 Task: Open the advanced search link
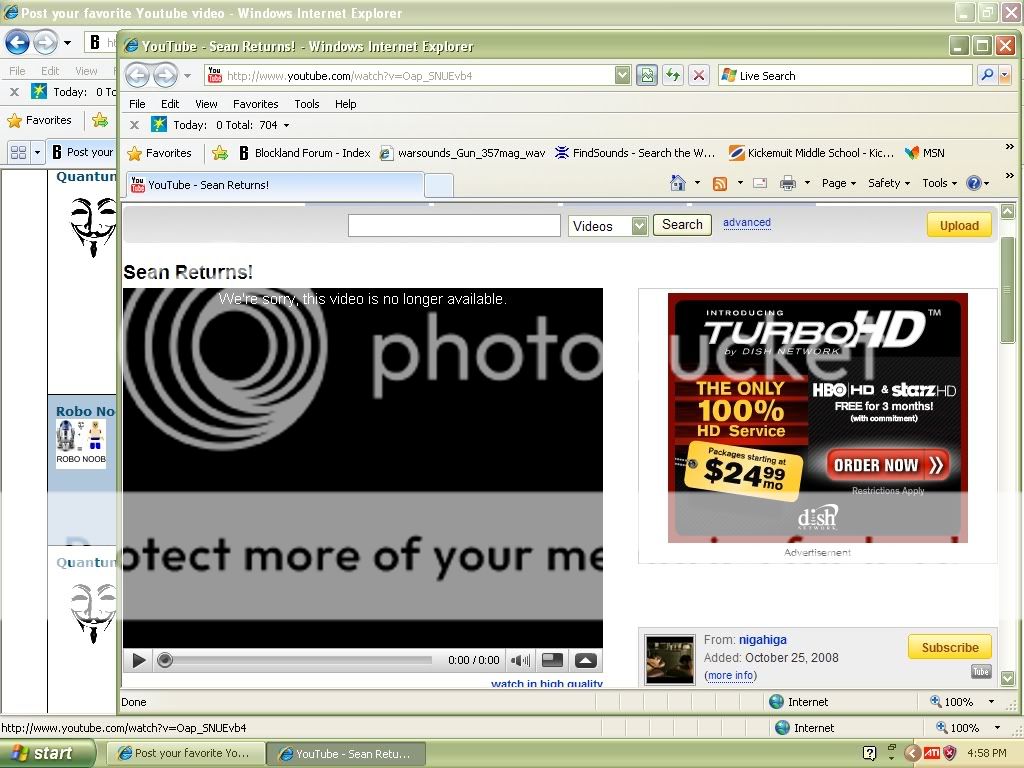746,223
